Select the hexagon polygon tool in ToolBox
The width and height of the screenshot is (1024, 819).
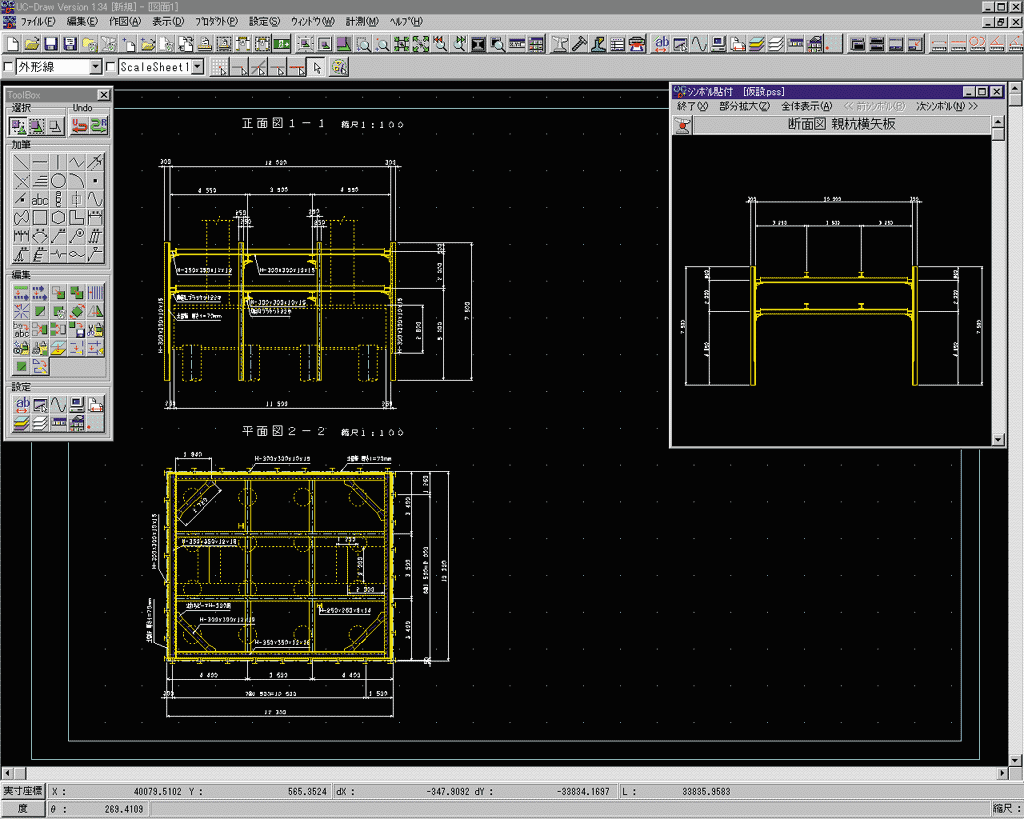coord(59,217)
